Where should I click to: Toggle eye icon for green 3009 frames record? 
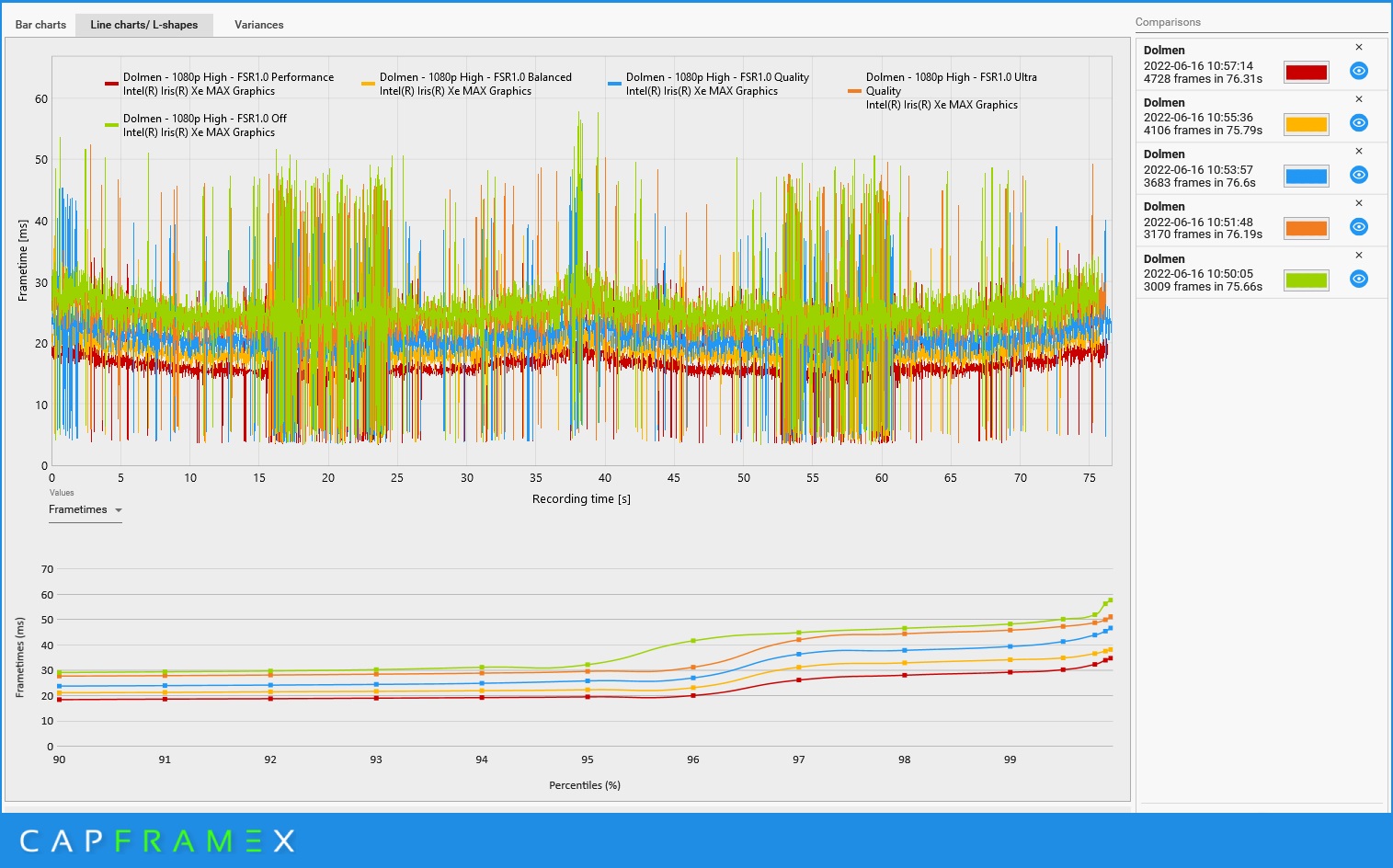[1358, 279]
